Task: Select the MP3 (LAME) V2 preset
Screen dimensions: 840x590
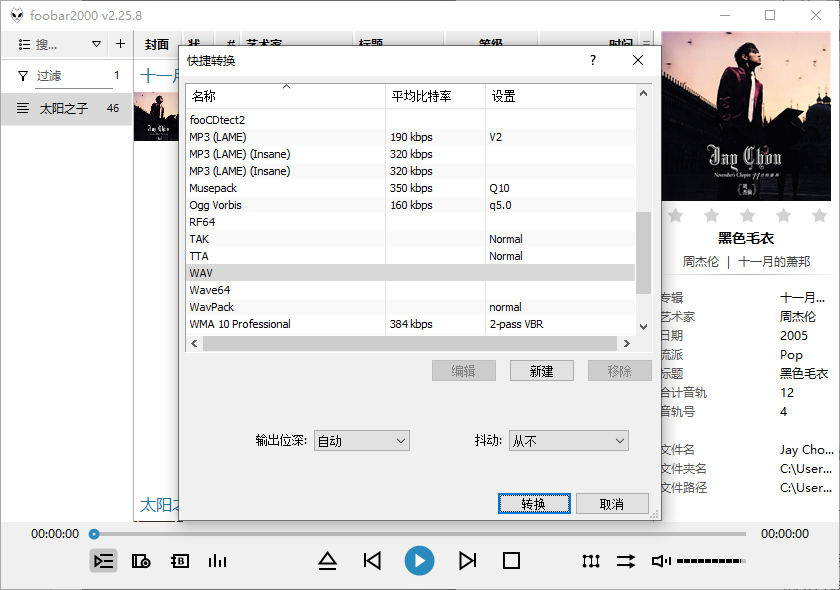Action: [410, 137]
